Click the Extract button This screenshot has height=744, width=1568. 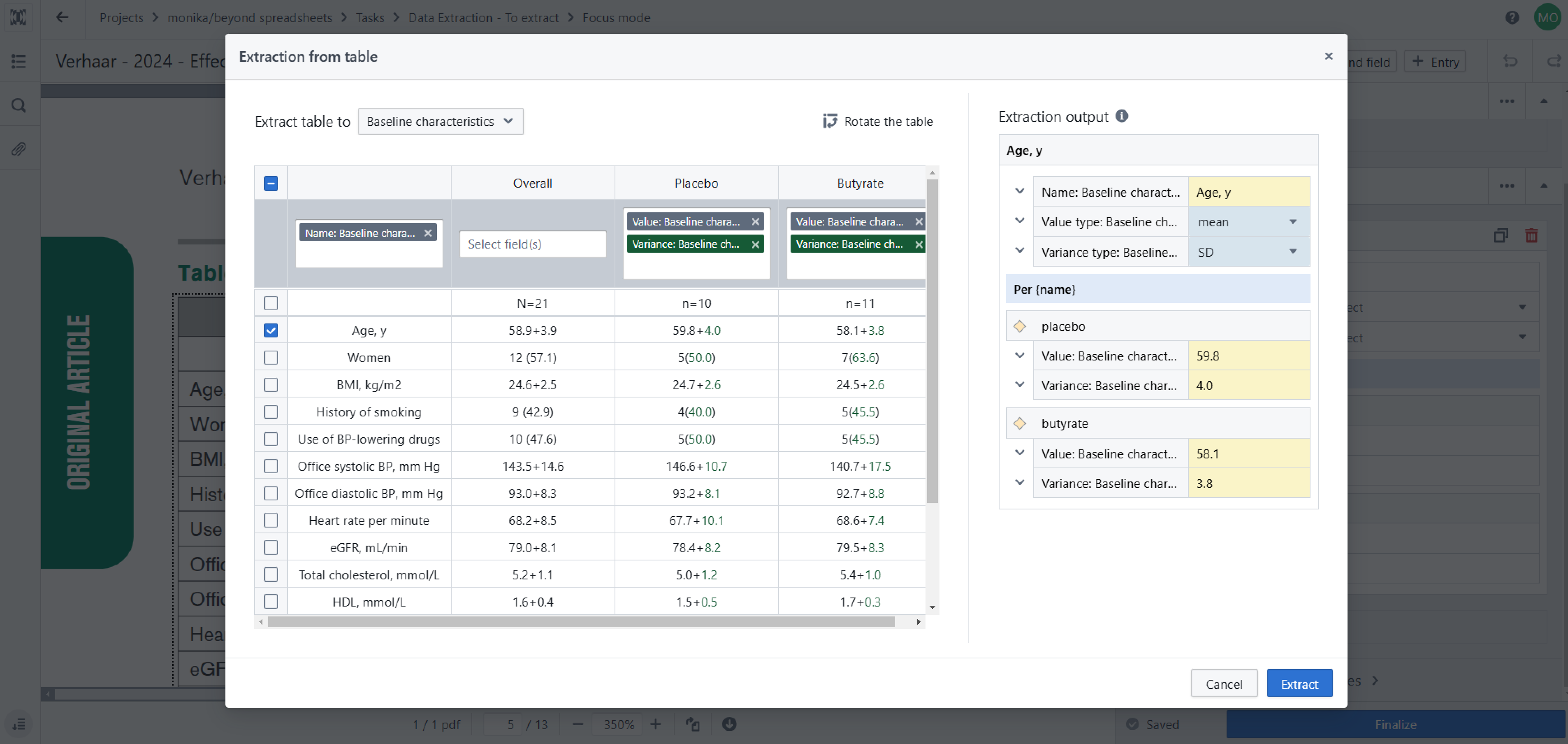[1299, 684]
